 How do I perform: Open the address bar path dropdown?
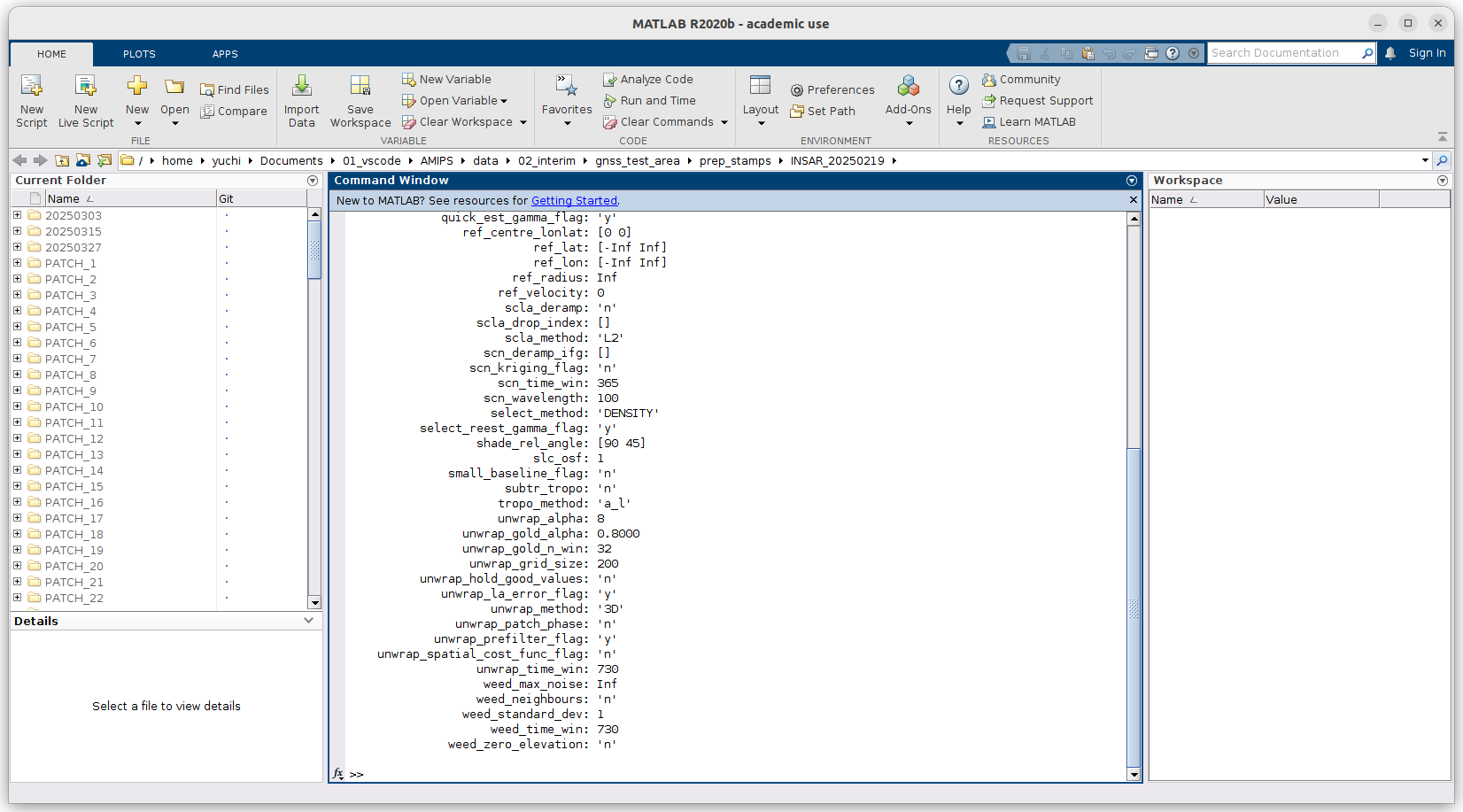1425,160
